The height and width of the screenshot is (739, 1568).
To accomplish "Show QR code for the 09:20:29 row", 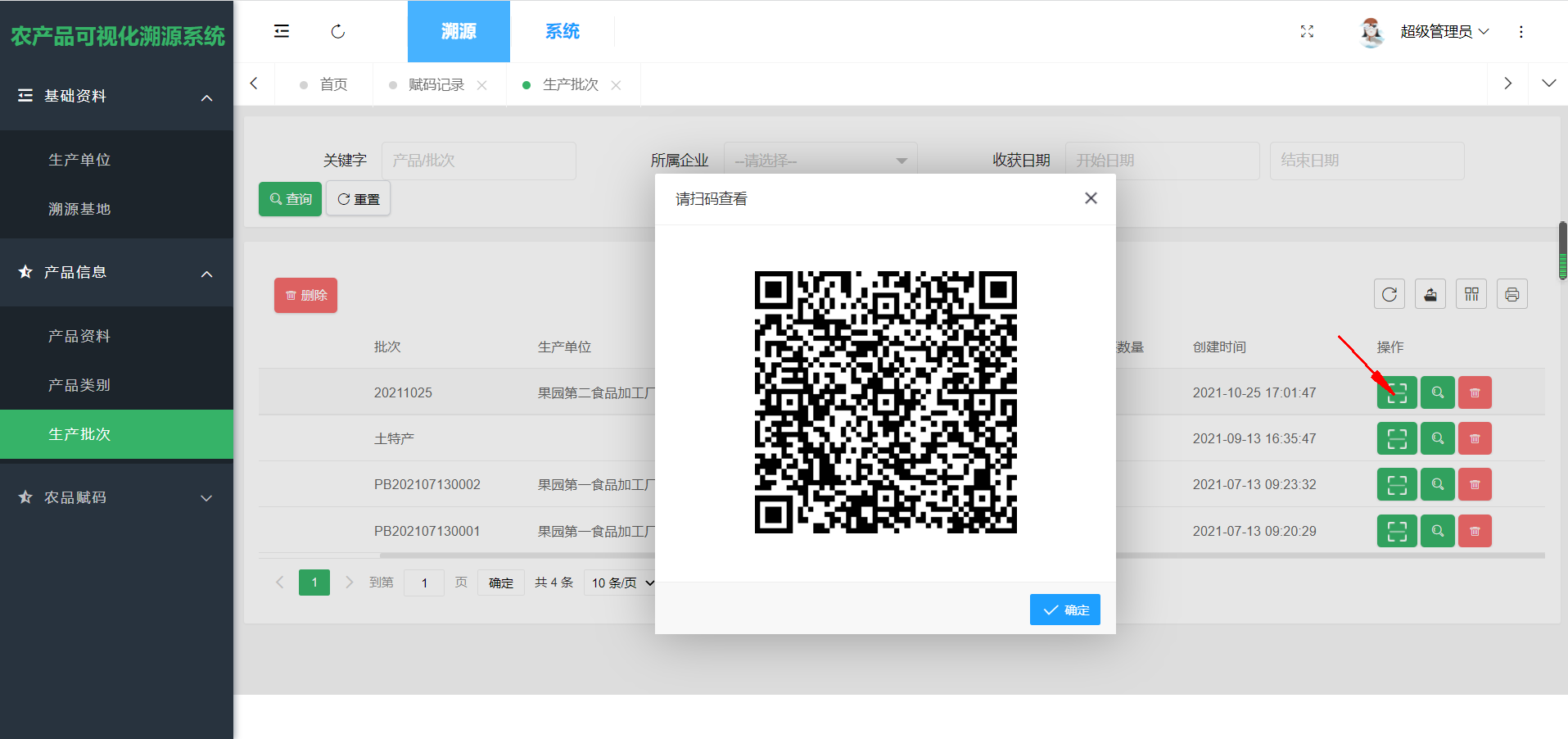I will pos(1397,531).
